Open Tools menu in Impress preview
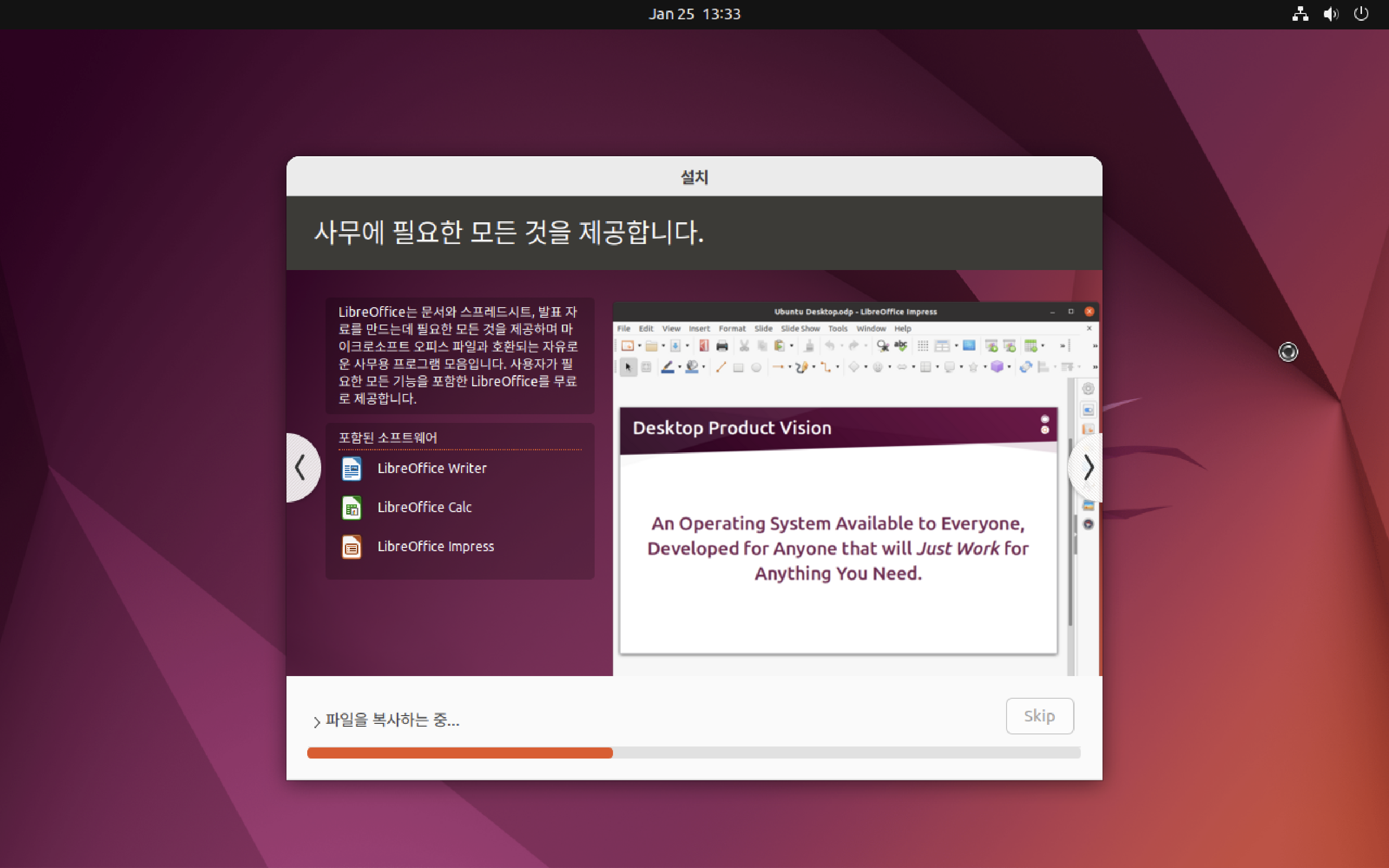The height and width of the screenshot is (868, 1389). tap(837, 328)
